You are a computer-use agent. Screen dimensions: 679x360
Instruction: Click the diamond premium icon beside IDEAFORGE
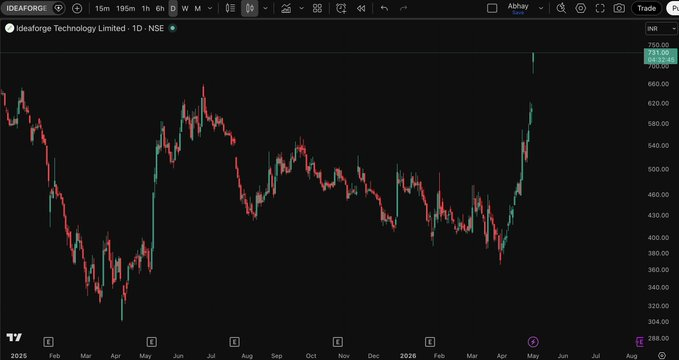click(x=58, y=8)
